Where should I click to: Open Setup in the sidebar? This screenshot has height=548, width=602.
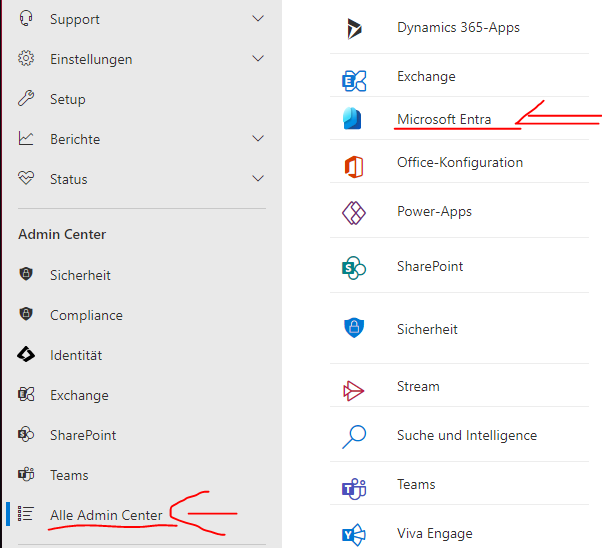[68, 99]
